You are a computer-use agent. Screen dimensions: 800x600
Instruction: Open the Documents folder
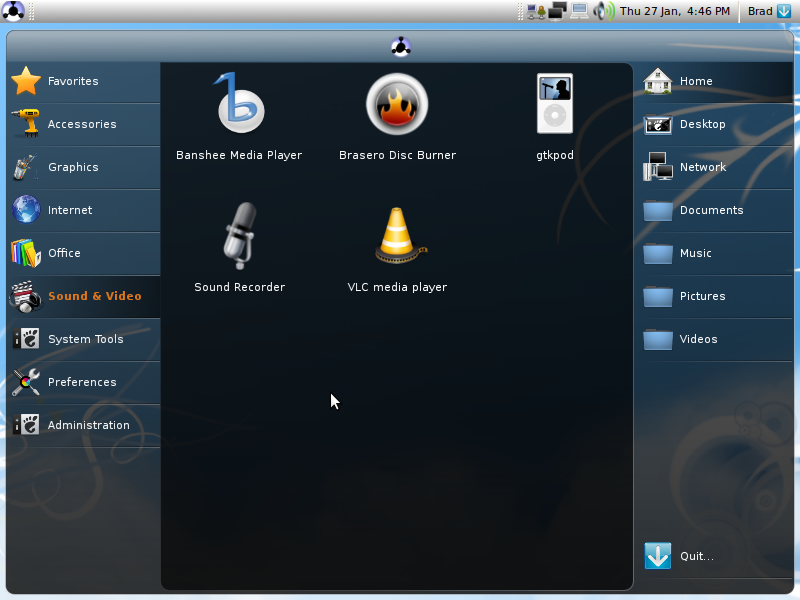click(716, 210)
